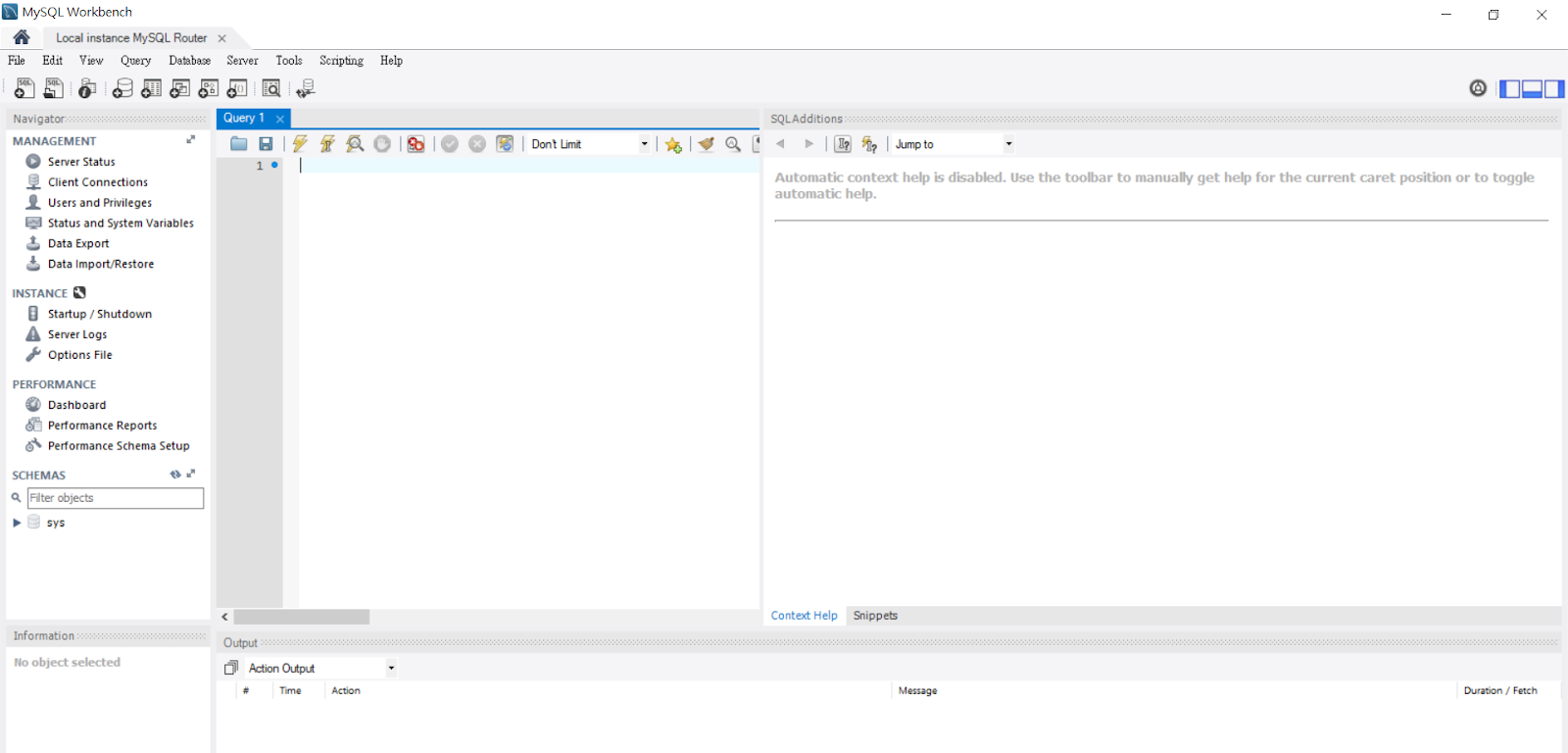Open the Database menu

(x=190, y=61)
